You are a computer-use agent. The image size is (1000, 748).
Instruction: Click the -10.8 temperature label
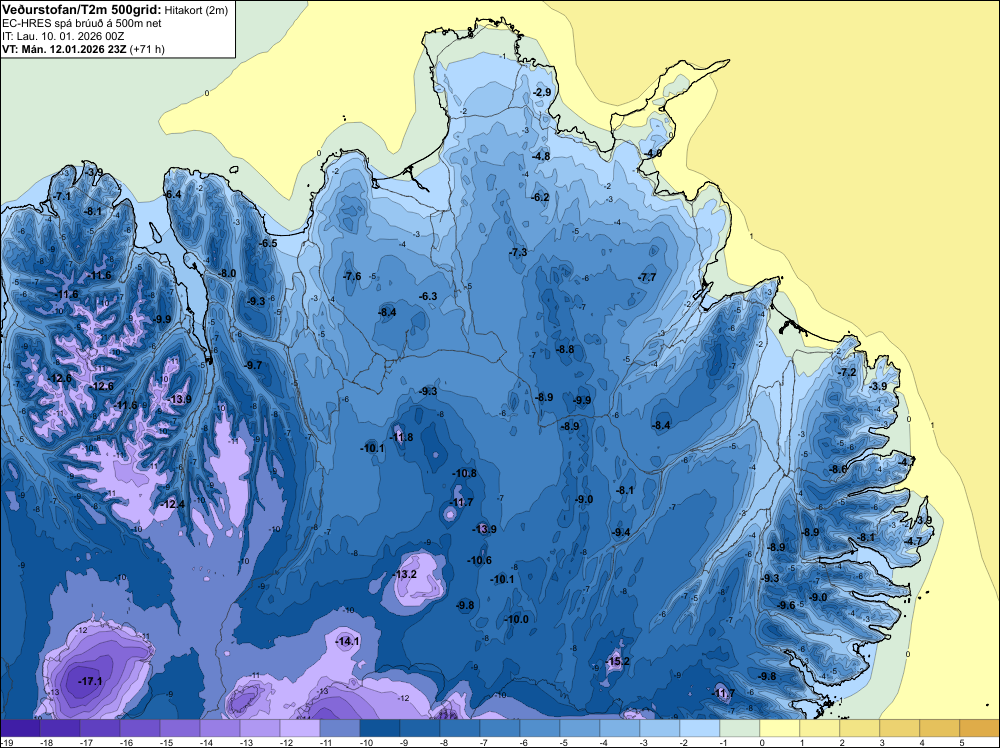[x=464, y=473]
